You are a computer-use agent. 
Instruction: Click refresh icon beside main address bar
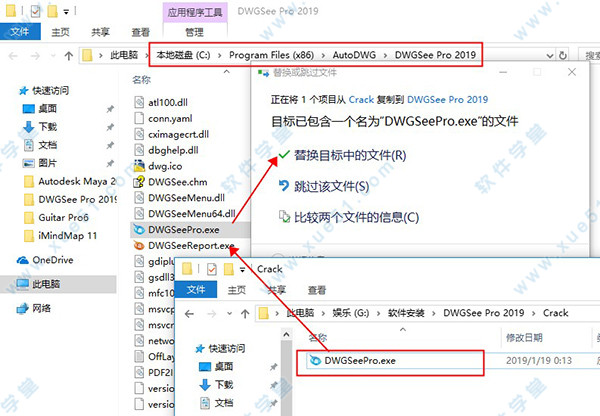(562, 56)
